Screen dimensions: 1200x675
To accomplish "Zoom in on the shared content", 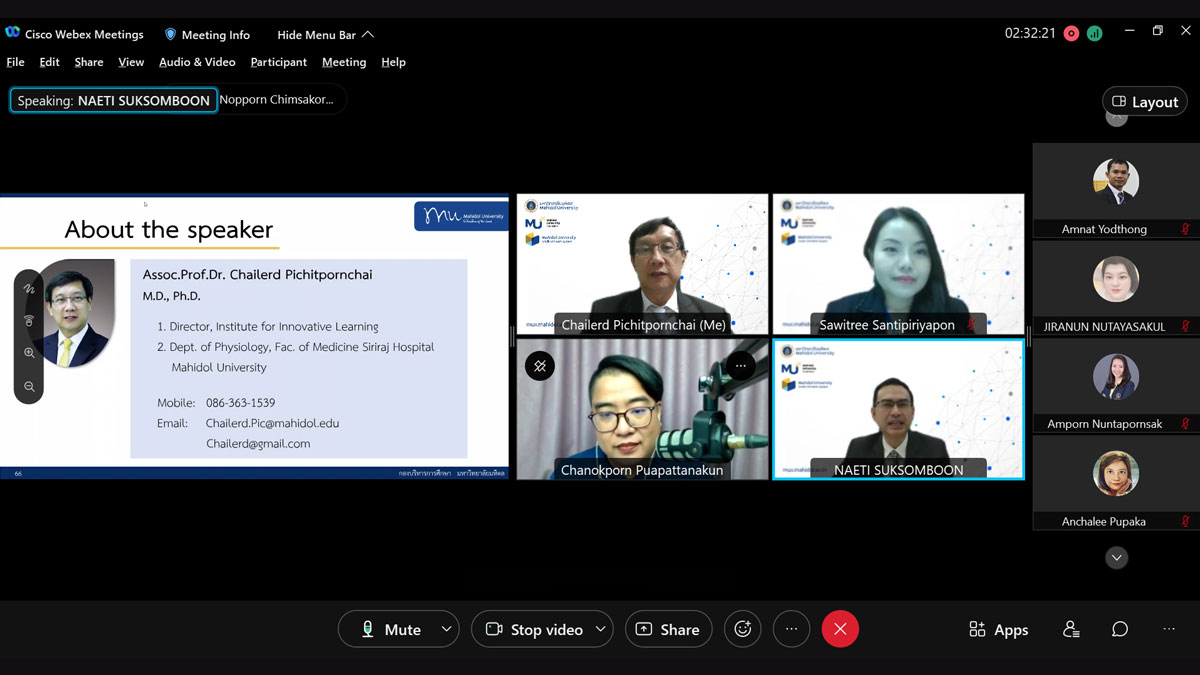I will (x=29, y=353).
